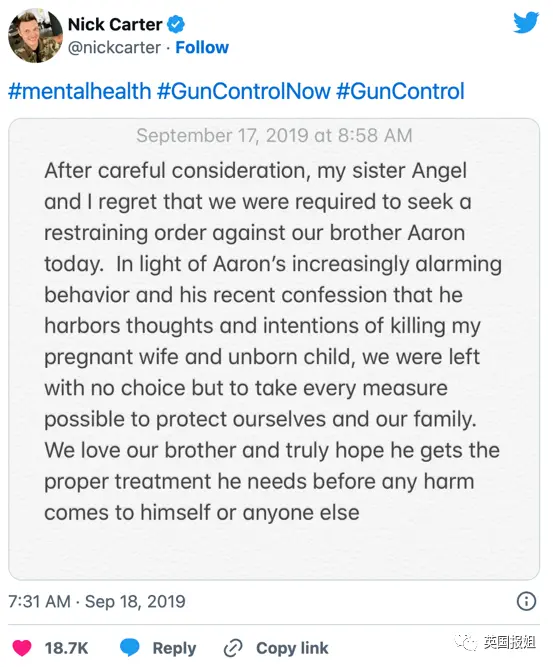Click Nick Carter's profile avatar
This screenshot has height=667, width=553.
35,36
